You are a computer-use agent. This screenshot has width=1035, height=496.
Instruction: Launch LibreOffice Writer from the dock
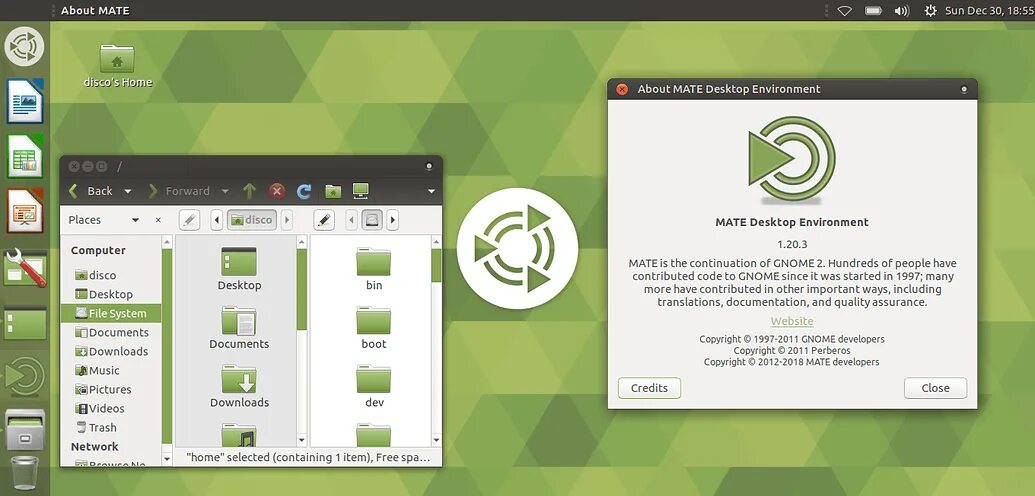(25, 100)
